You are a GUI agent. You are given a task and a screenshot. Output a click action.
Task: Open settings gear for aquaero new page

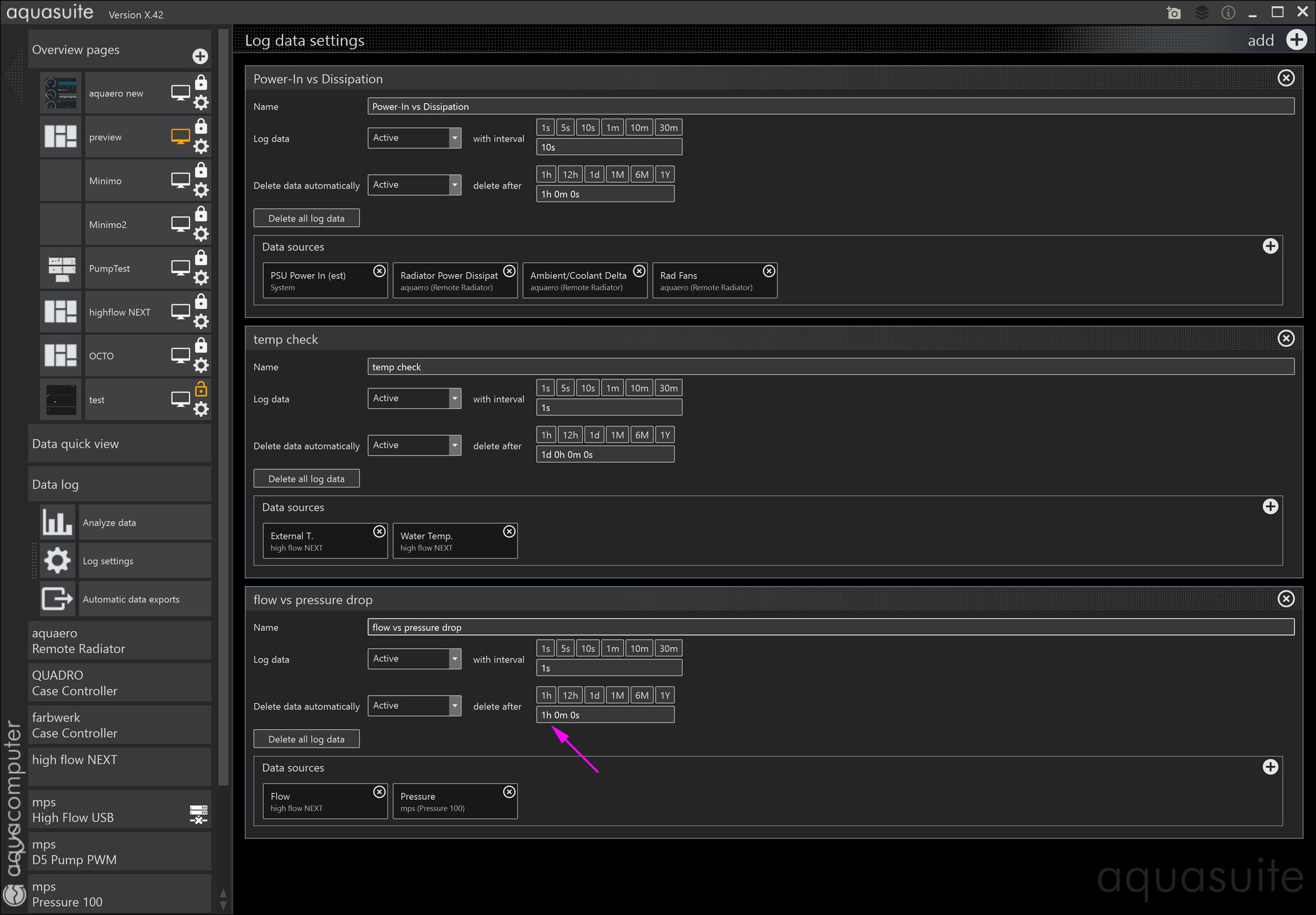[x=201, y=103]
